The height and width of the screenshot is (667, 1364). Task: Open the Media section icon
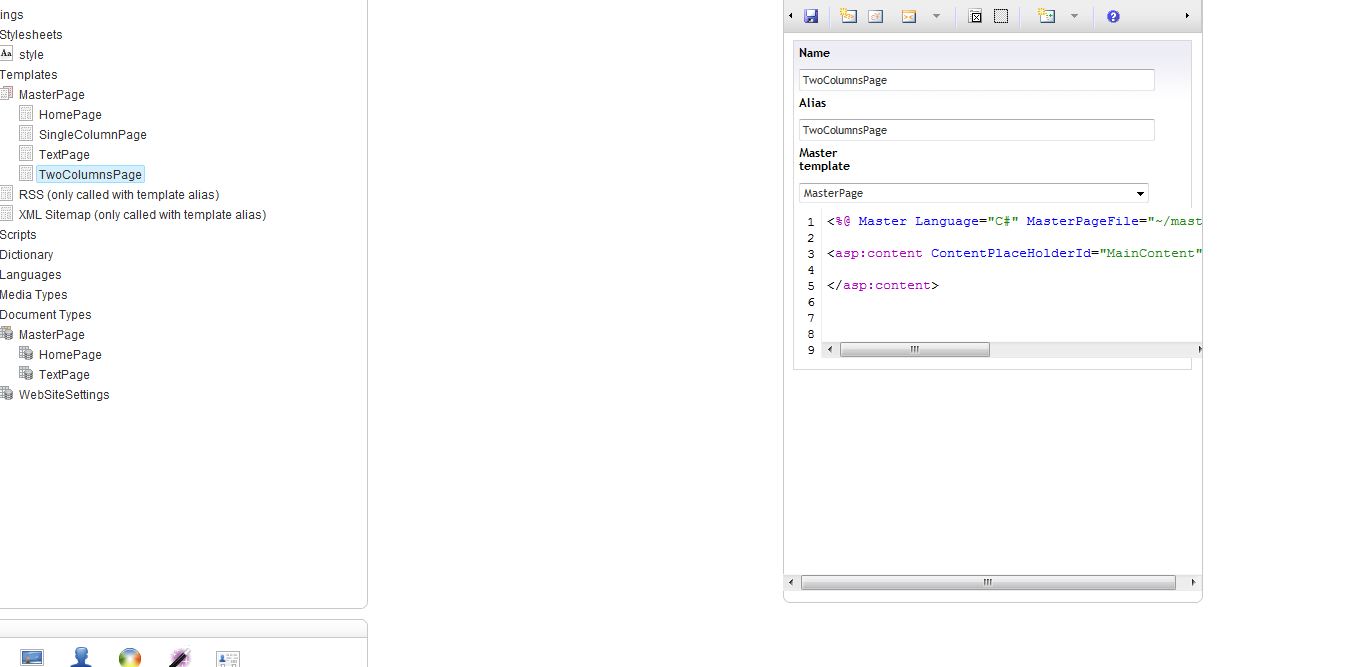[x=32, y=657]
